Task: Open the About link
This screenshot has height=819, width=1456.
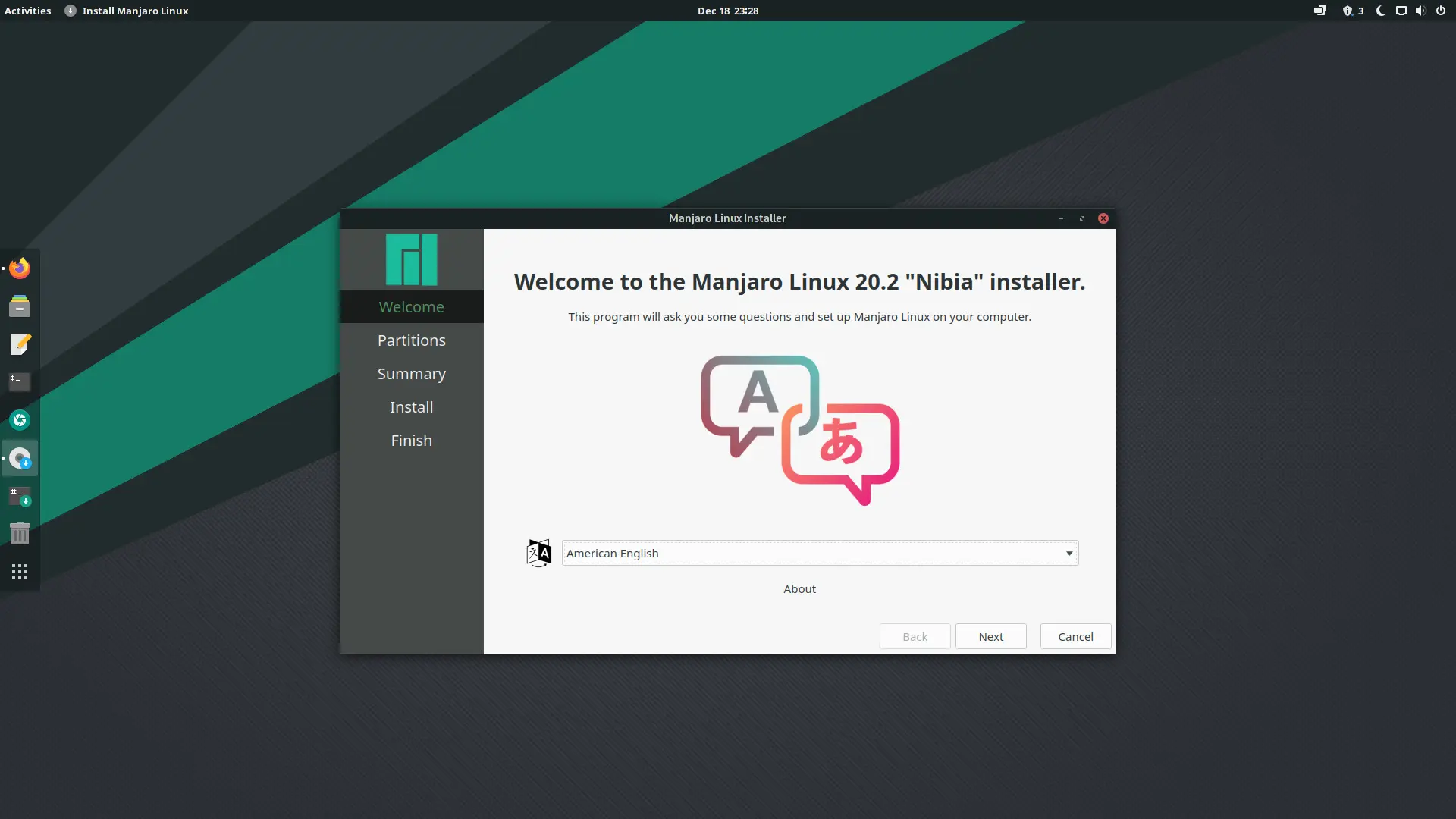Action: (799, 588)
